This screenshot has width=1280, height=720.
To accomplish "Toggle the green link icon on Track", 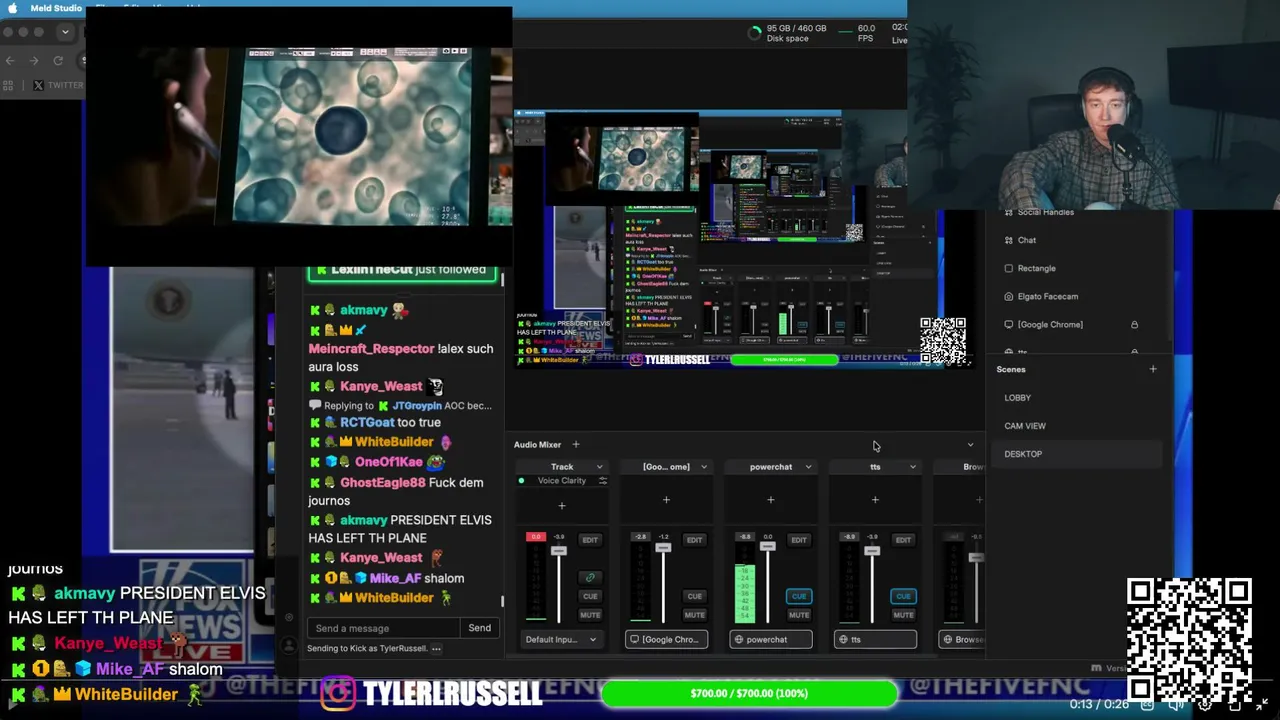I will (590, 577).
